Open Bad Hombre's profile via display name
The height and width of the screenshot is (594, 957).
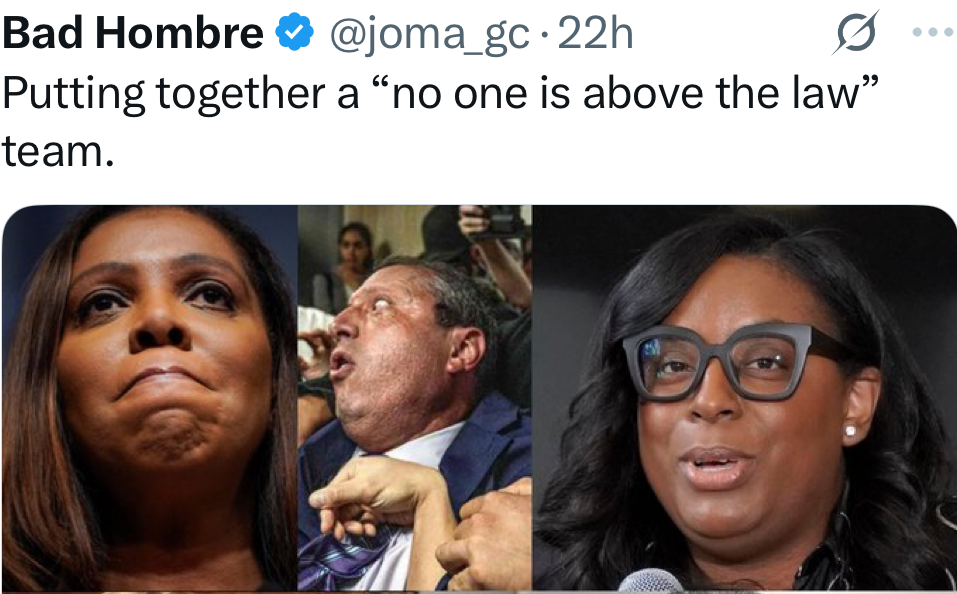pyautogui.click(x=133, y=32)
